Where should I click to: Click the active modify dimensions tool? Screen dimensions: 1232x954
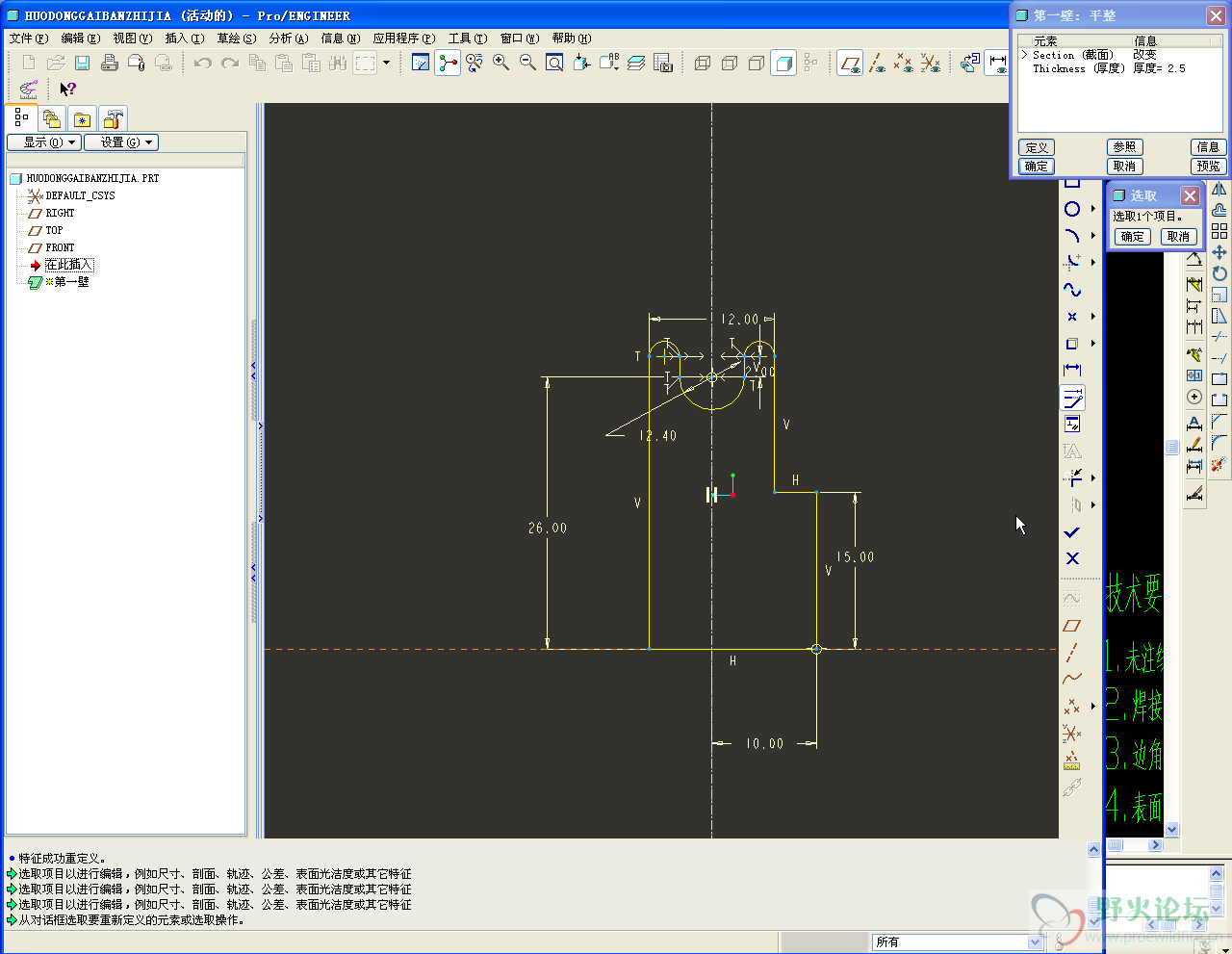point(1072,398)
